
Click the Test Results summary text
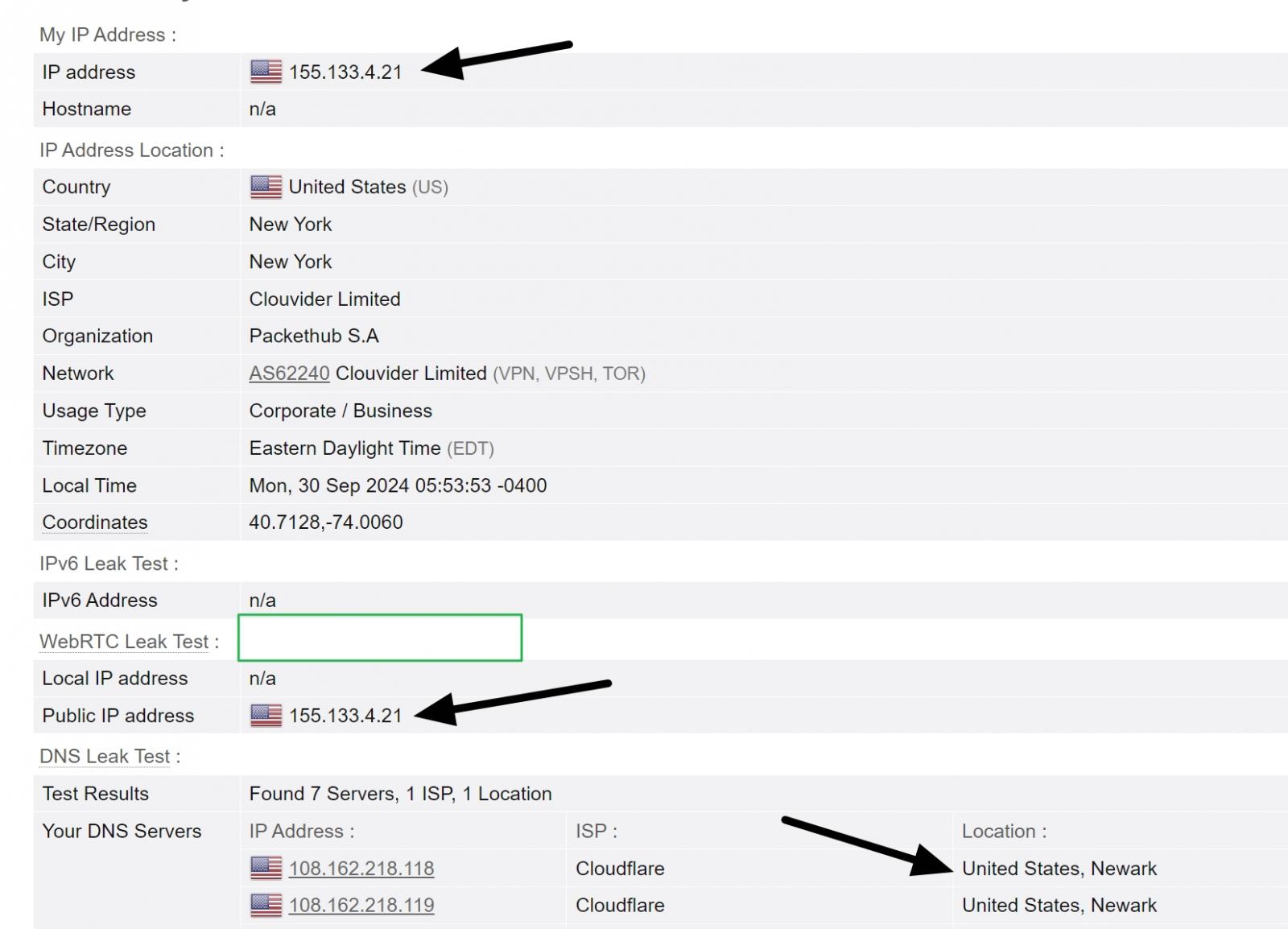(x=400, y=793)
